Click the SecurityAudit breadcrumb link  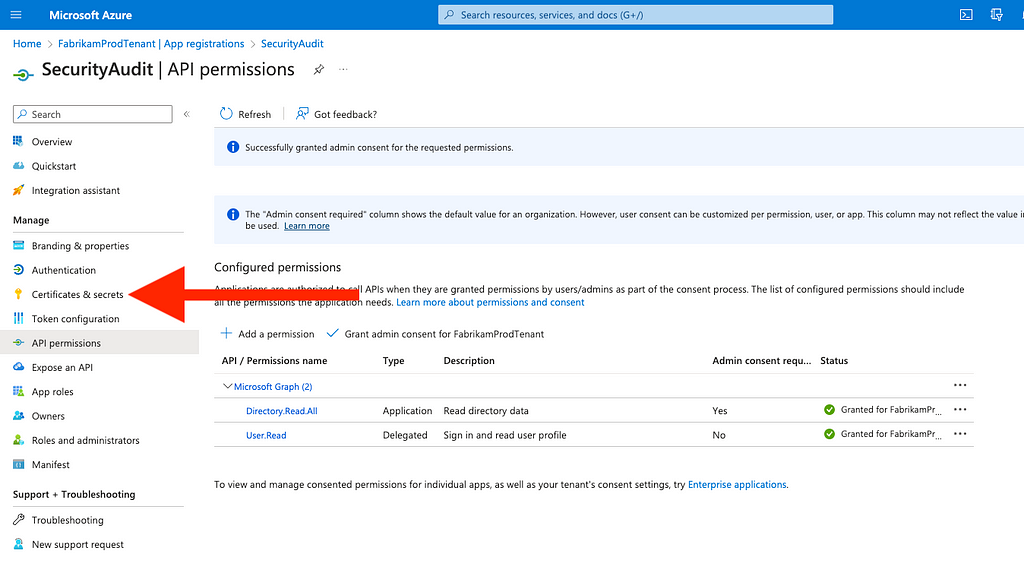[292, 44]
